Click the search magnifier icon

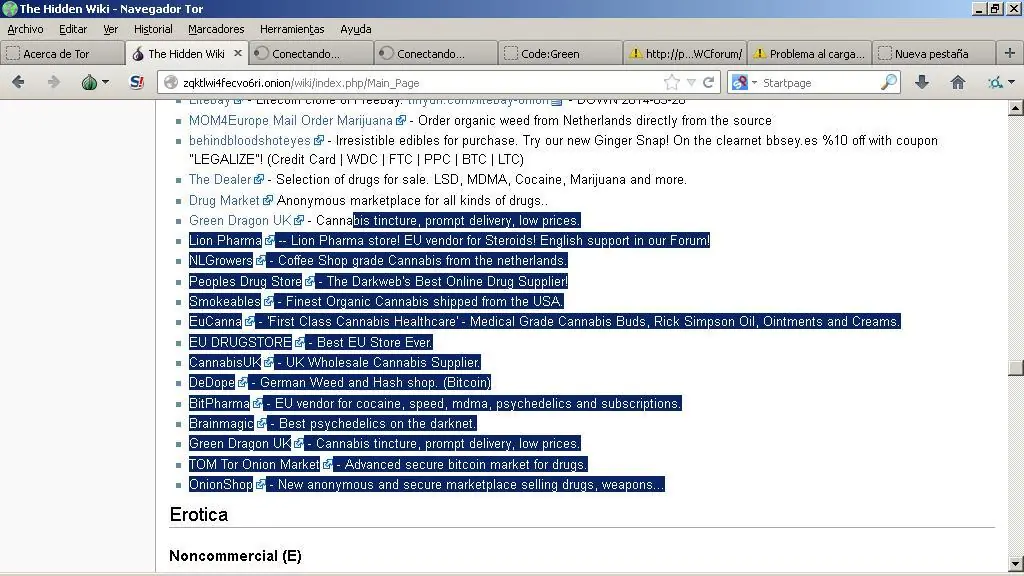pyautogui.click(x=889, y=82)
